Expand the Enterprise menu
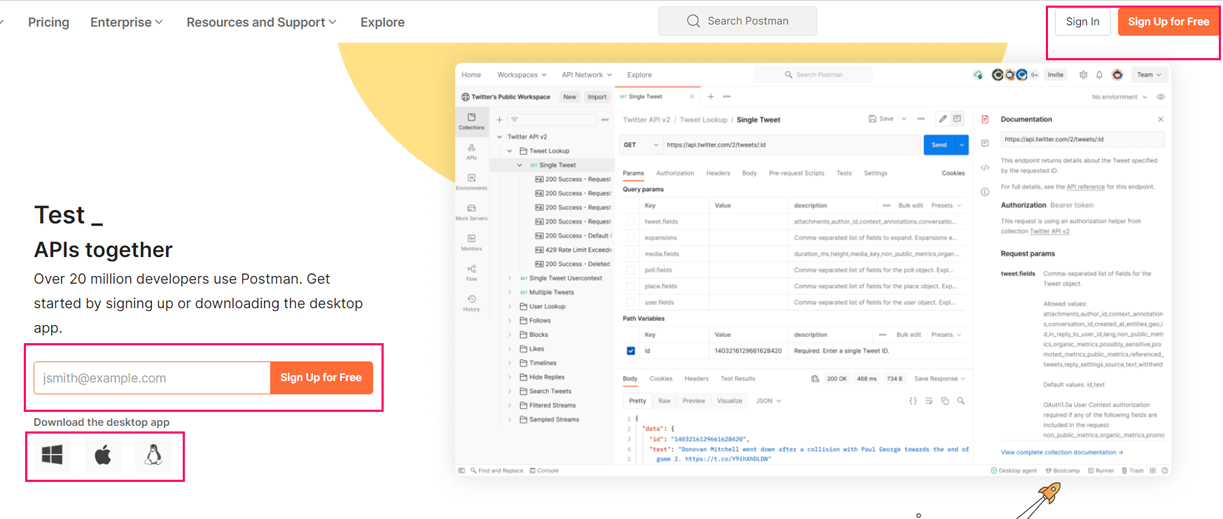Viewport: 1223px width, 519px height. pyautogui.click(x=127, y=22)
